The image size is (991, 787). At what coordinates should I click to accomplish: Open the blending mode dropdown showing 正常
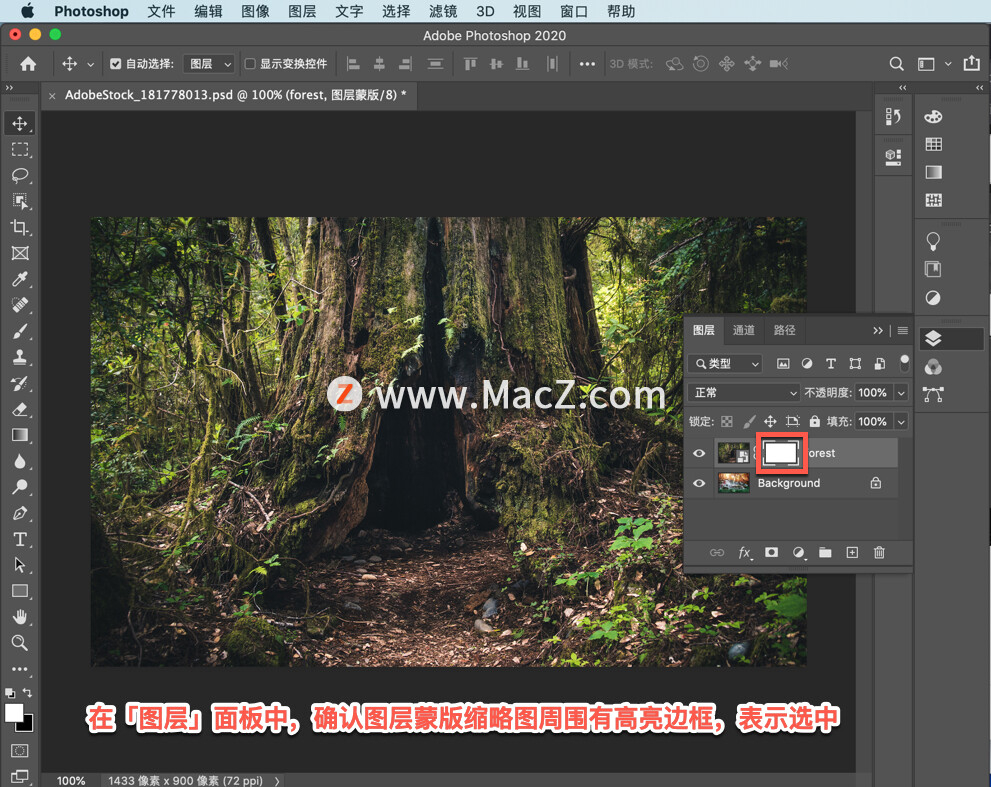(x=742, y=392)
